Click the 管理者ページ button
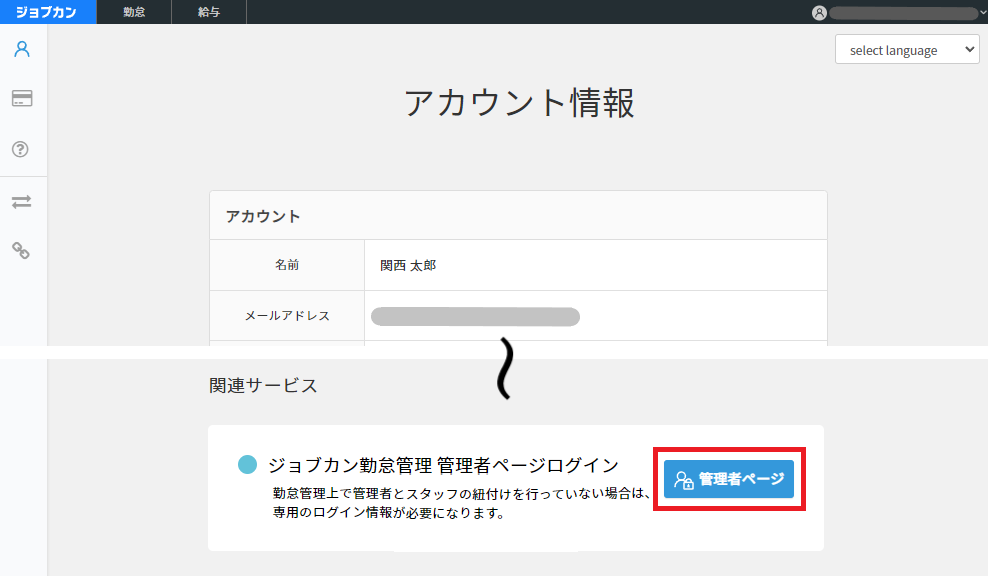 pos(728,479)
